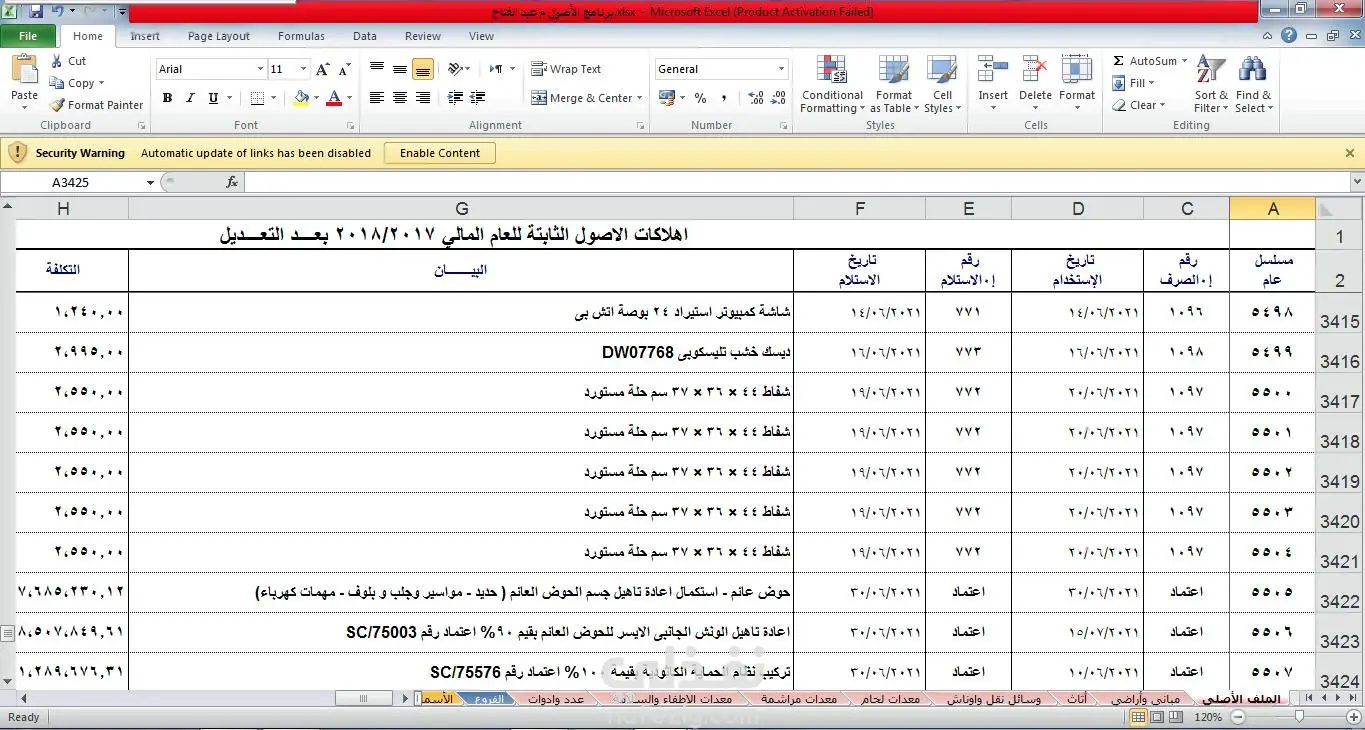Viewport: 1365px width, 730px height.
Task: Increase font size with Grow Font icon
Action: point(322,69)
